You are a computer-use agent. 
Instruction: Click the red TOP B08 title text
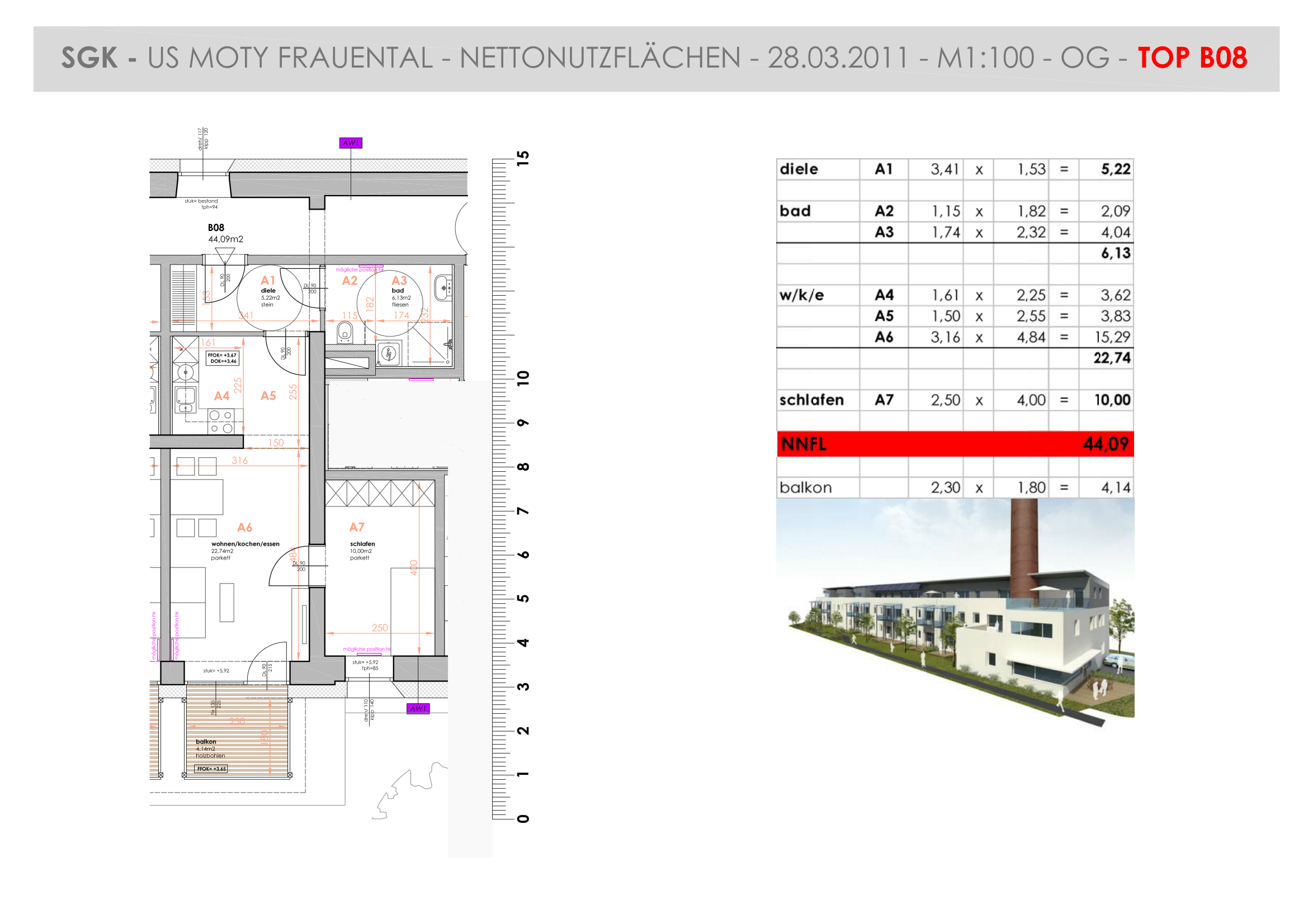[x=1192, y=58]
